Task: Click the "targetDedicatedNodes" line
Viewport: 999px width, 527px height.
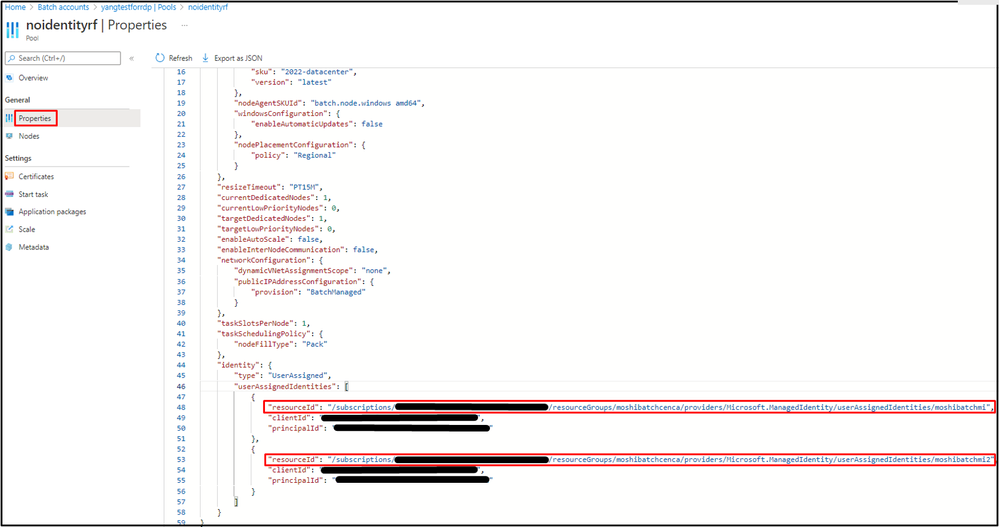Action: pos(272,218)
